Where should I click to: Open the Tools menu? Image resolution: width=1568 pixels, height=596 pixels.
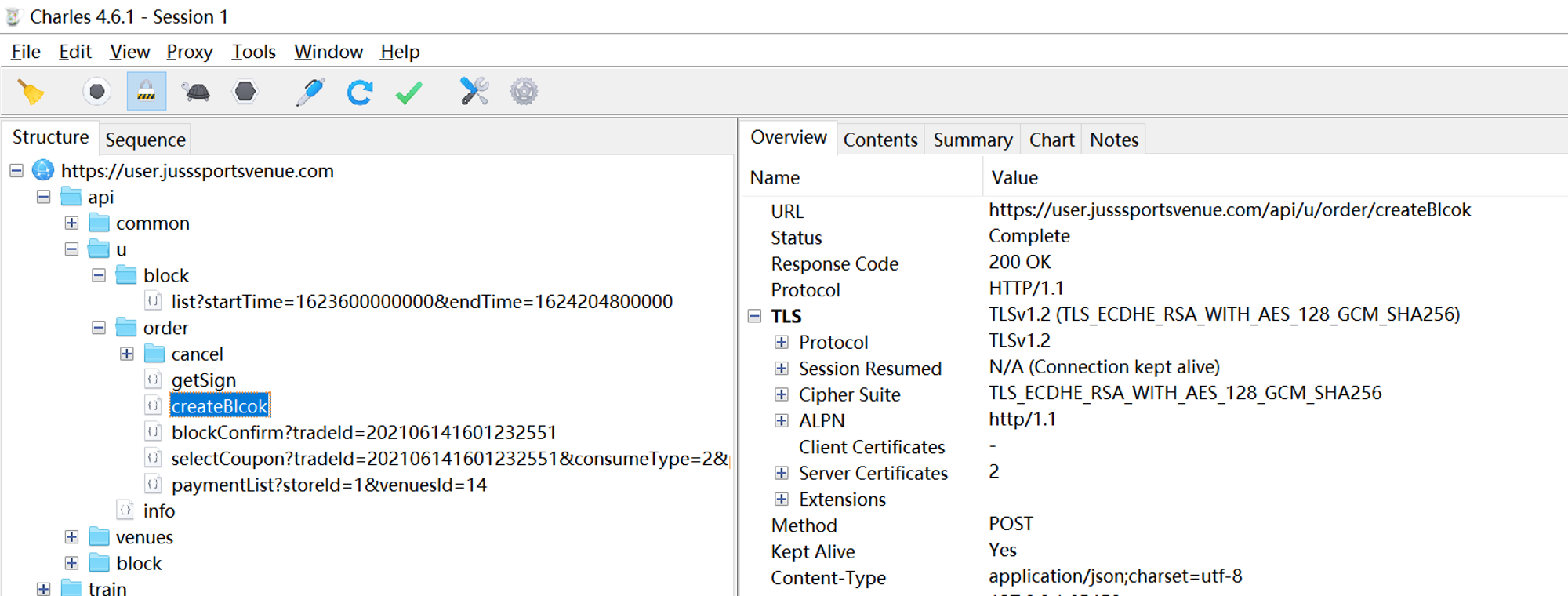pos(254,52)
